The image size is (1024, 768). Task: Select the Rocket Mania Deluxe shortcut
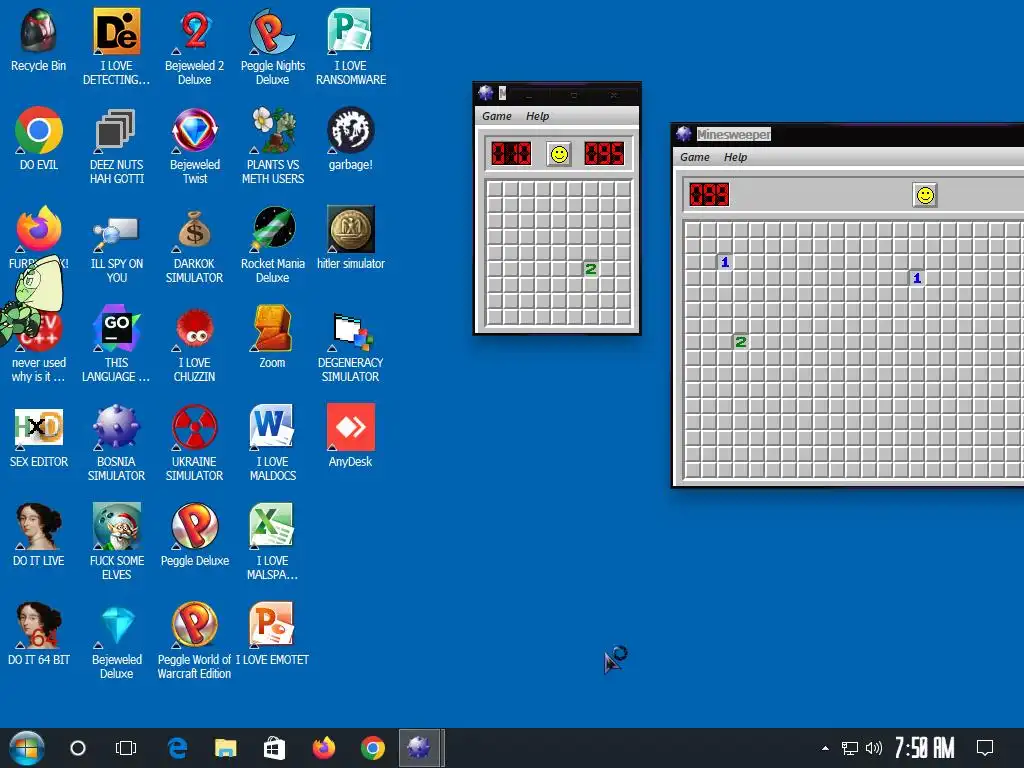tap(272, 230)
